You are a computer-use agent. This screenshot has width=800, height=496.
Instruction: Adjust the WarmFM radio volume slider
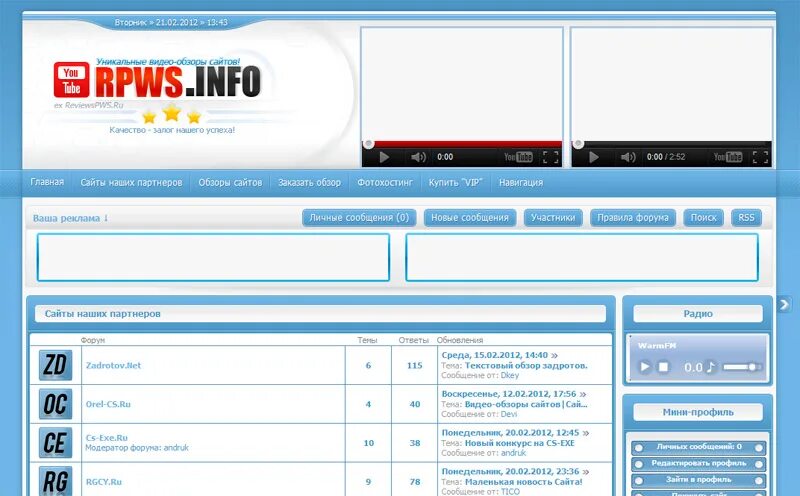[x=742, y=367]
